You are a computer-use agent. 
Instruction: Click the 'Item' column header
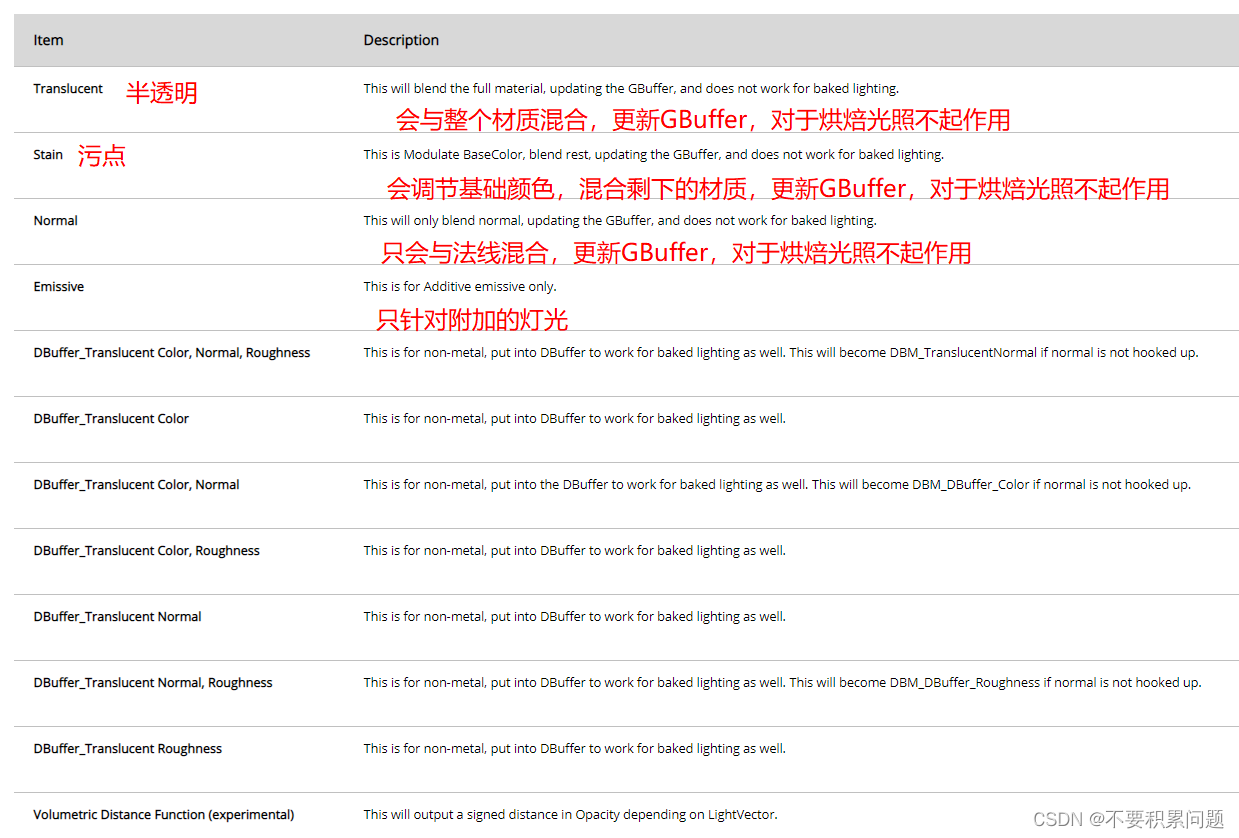click(48, 41)
